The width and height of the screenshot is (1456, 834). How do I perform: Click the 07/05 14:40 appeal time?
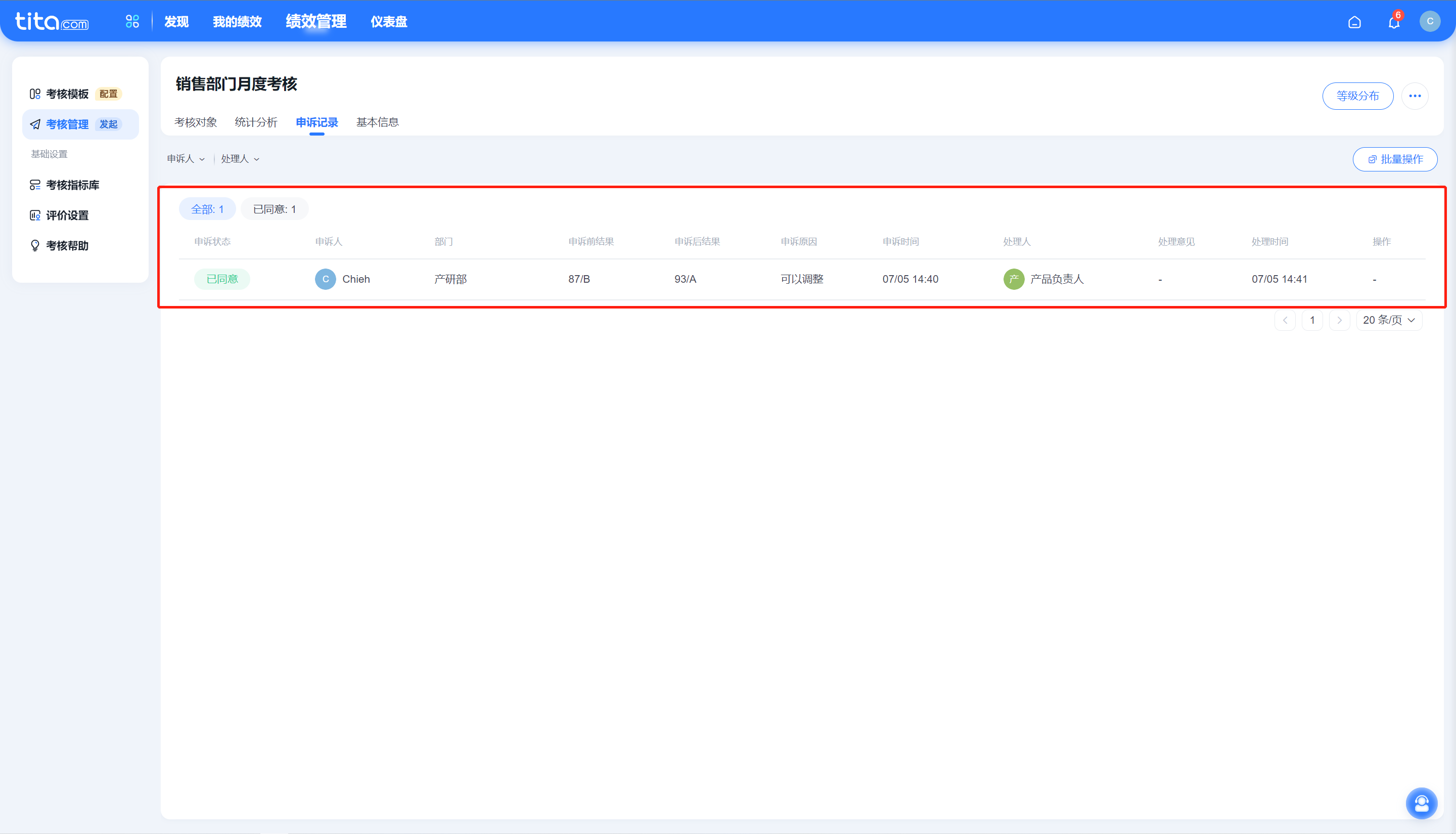(911, 279)
